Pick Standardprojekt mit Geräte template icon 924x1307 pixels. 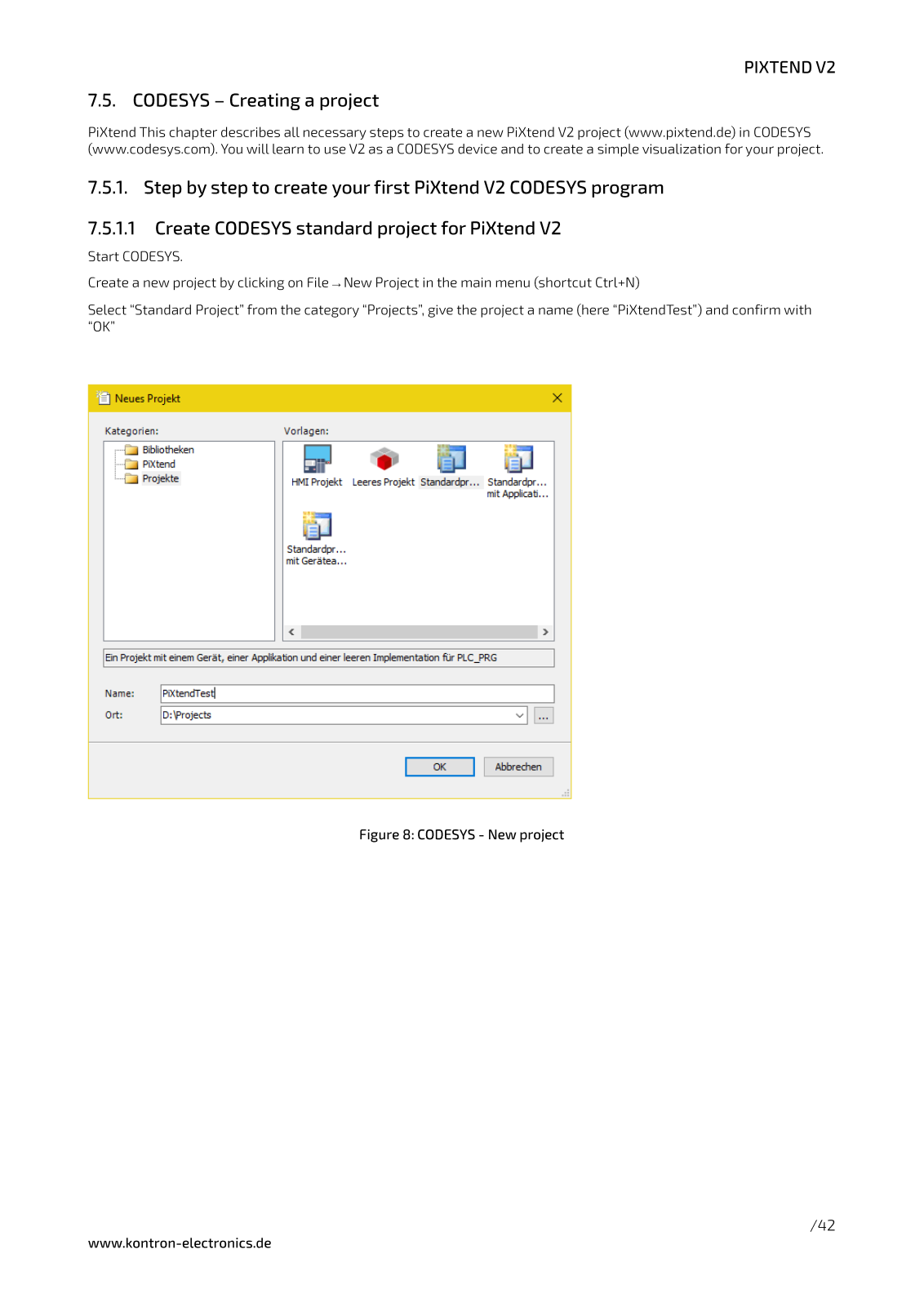(317, 526)
